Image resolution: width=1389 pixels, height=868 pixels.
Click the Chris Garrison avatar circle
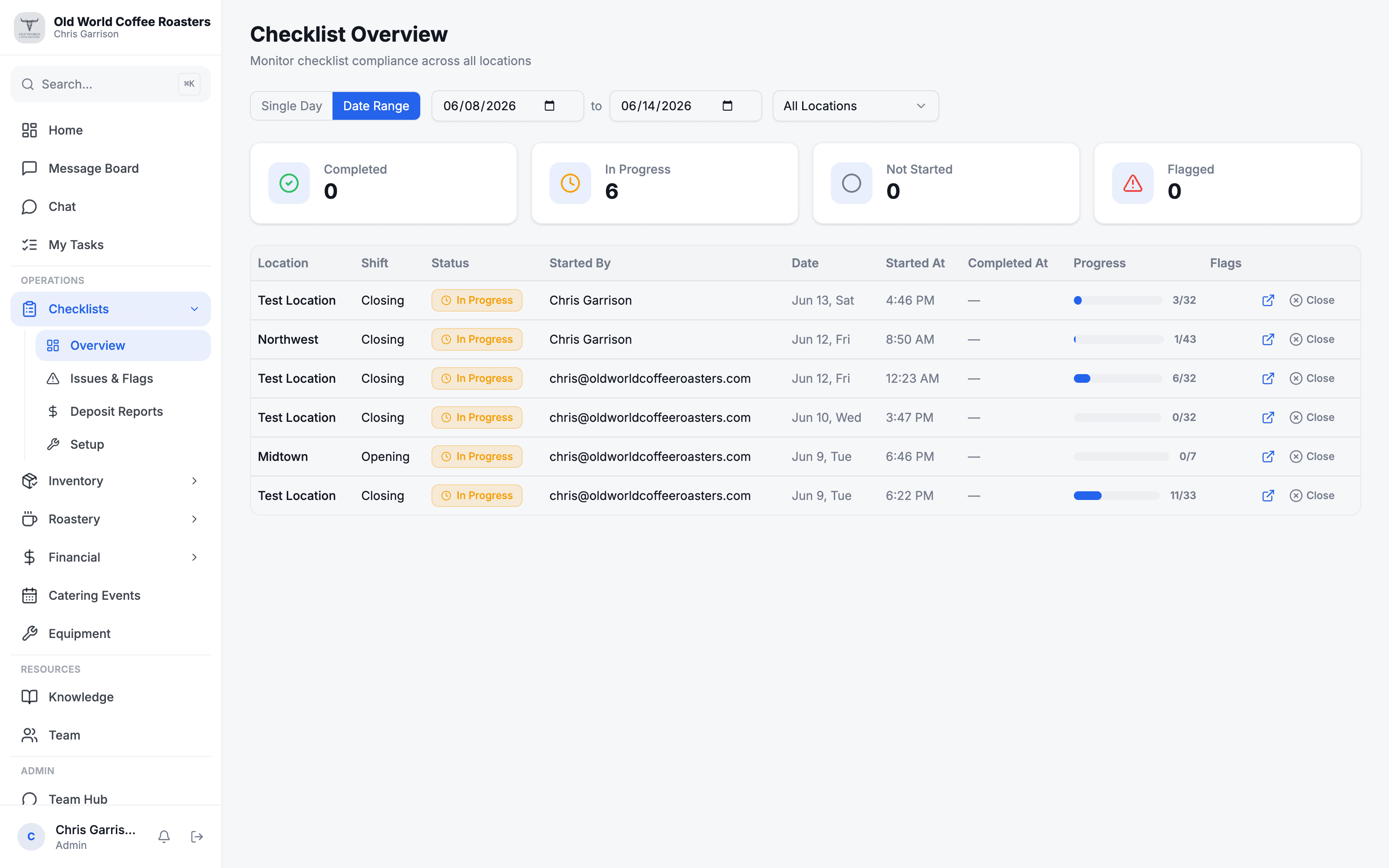pos(31,836)
